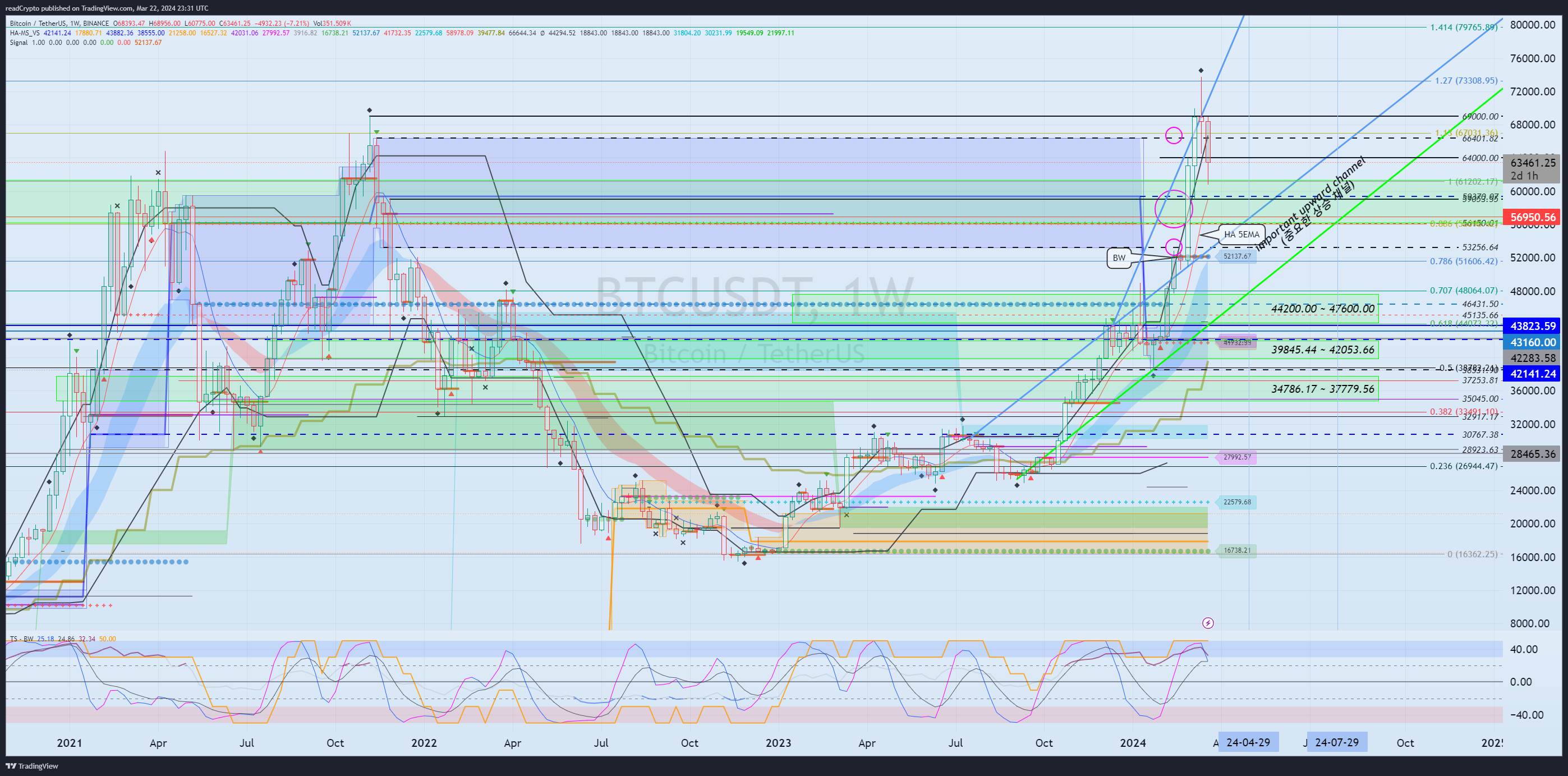Click the 0.786 (51606.42) Fibonacci label

pyautogui.click(x=1463, y=261)
